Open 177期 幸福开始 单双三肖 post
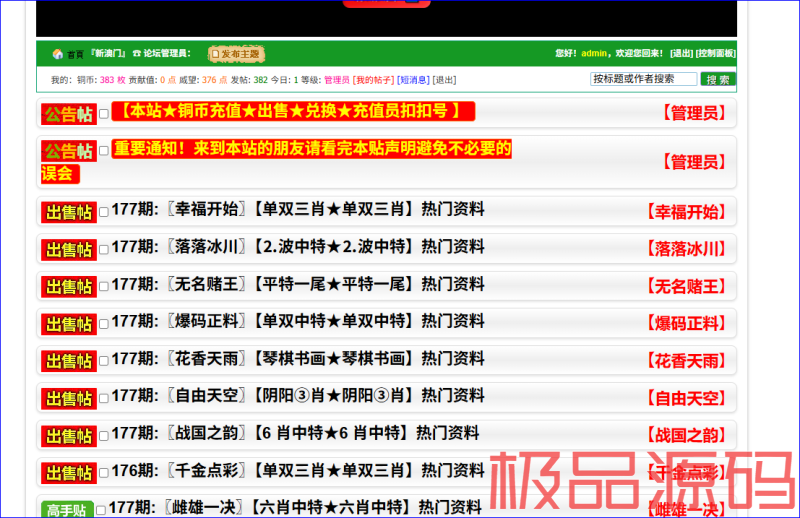The width and height of the screenshot is (800, 518). (x=298, y=209)
